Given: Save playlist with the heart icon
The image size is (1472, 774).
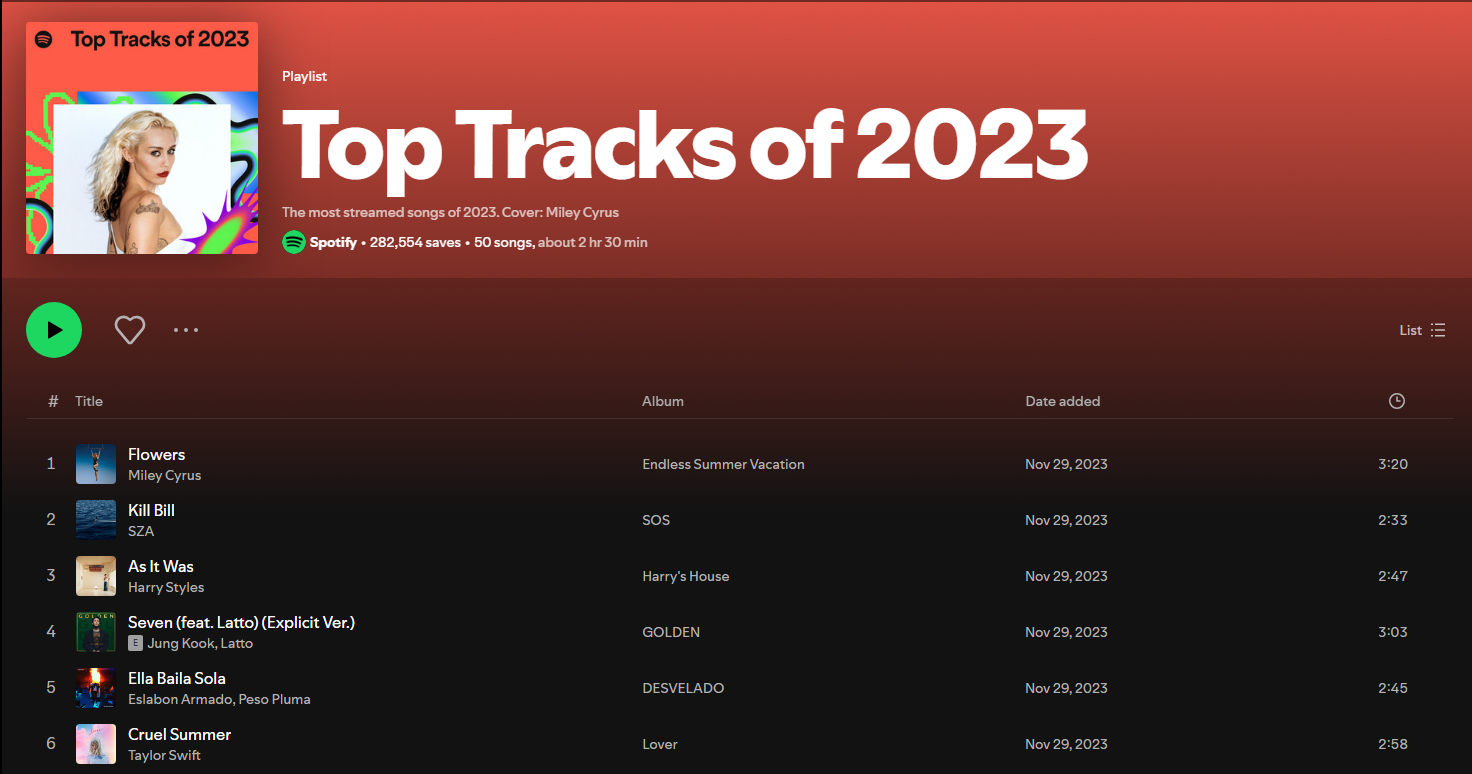Looking at the screenshot, I should coord(130,330).
